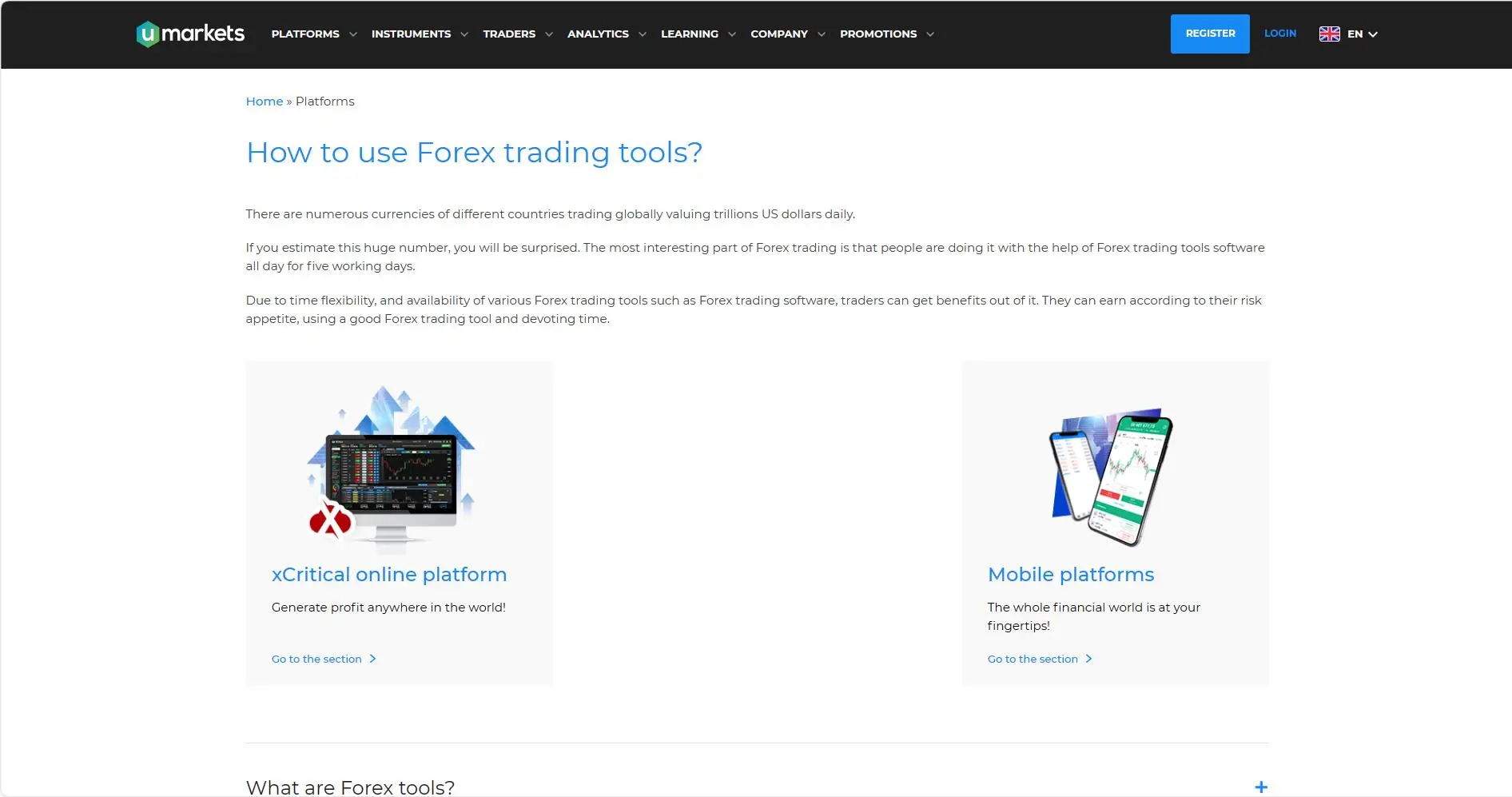Click the heading How to use Forex trading tools?
Viewport: 1512px width, 797px height.
click(x=474, y=152)
